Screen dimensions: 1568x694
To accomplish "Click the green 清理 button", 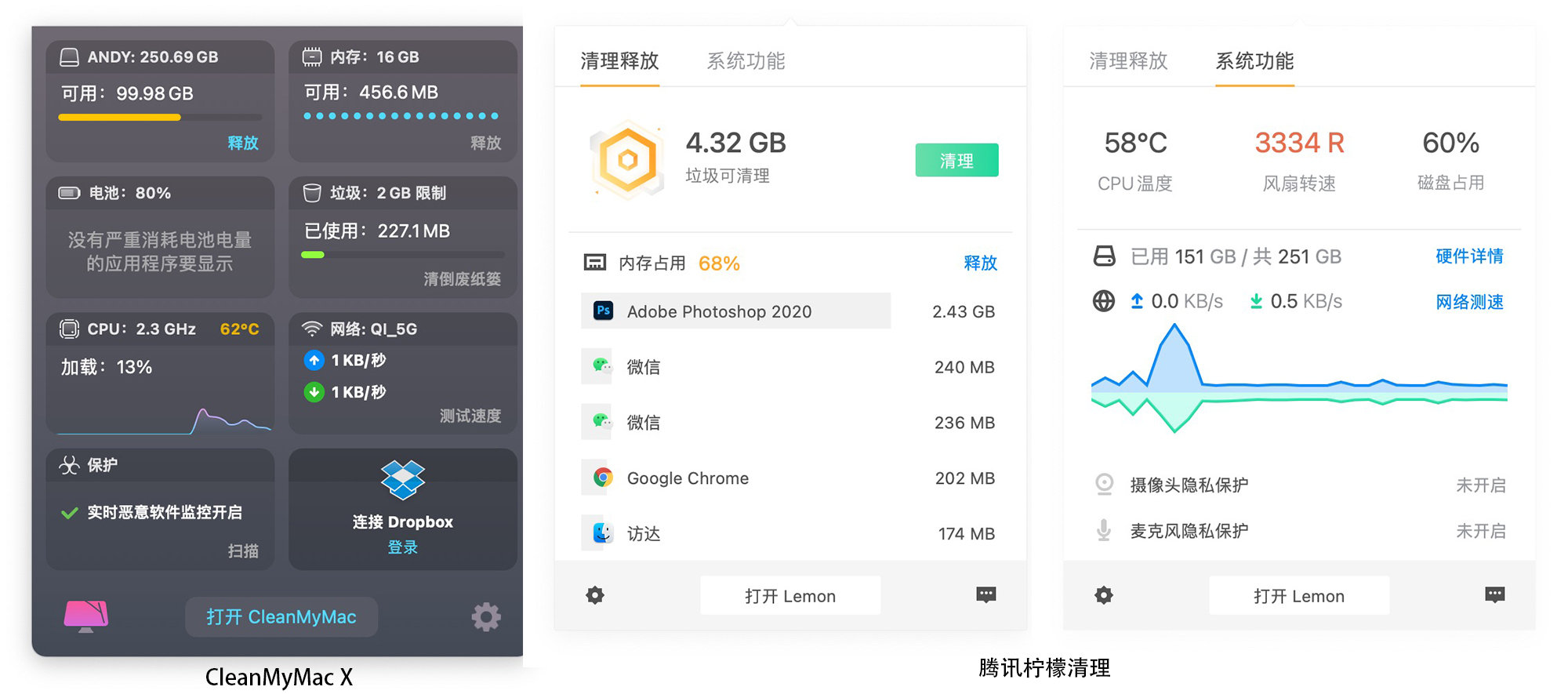I will point(956,160).
